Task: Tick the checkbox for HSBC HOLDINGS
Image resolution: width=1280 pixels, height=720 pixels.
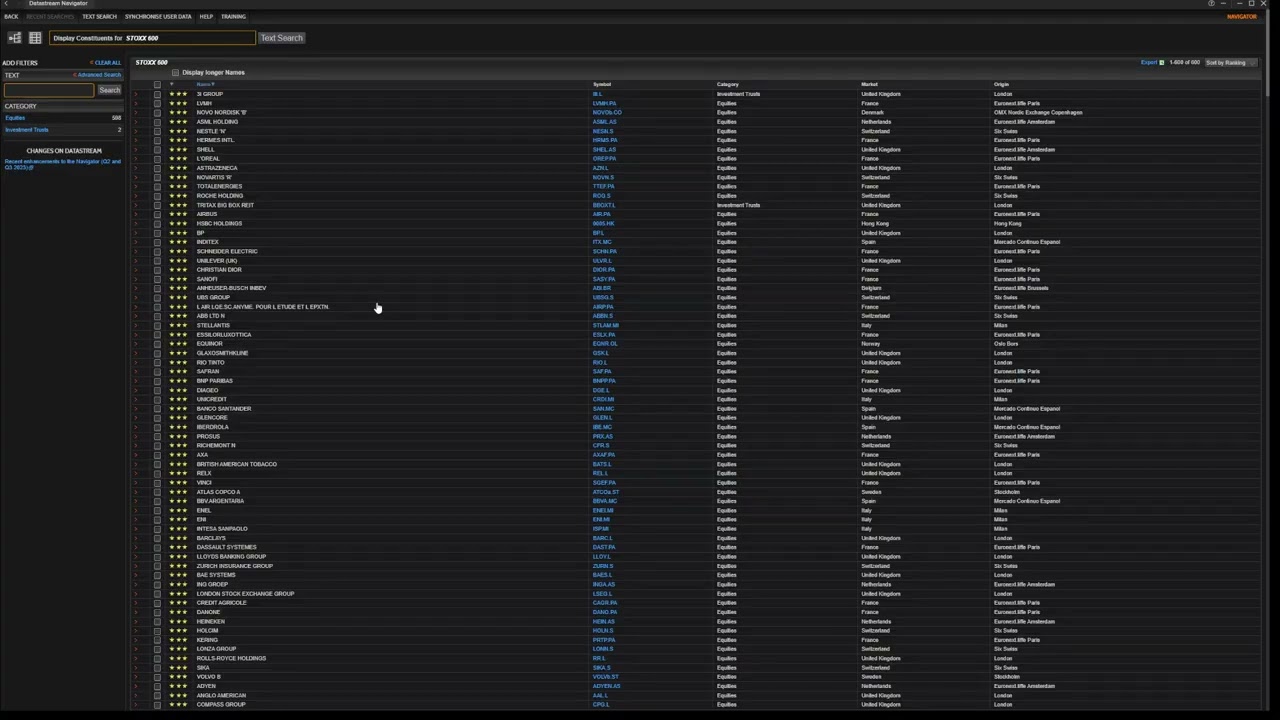Action: 157,223
